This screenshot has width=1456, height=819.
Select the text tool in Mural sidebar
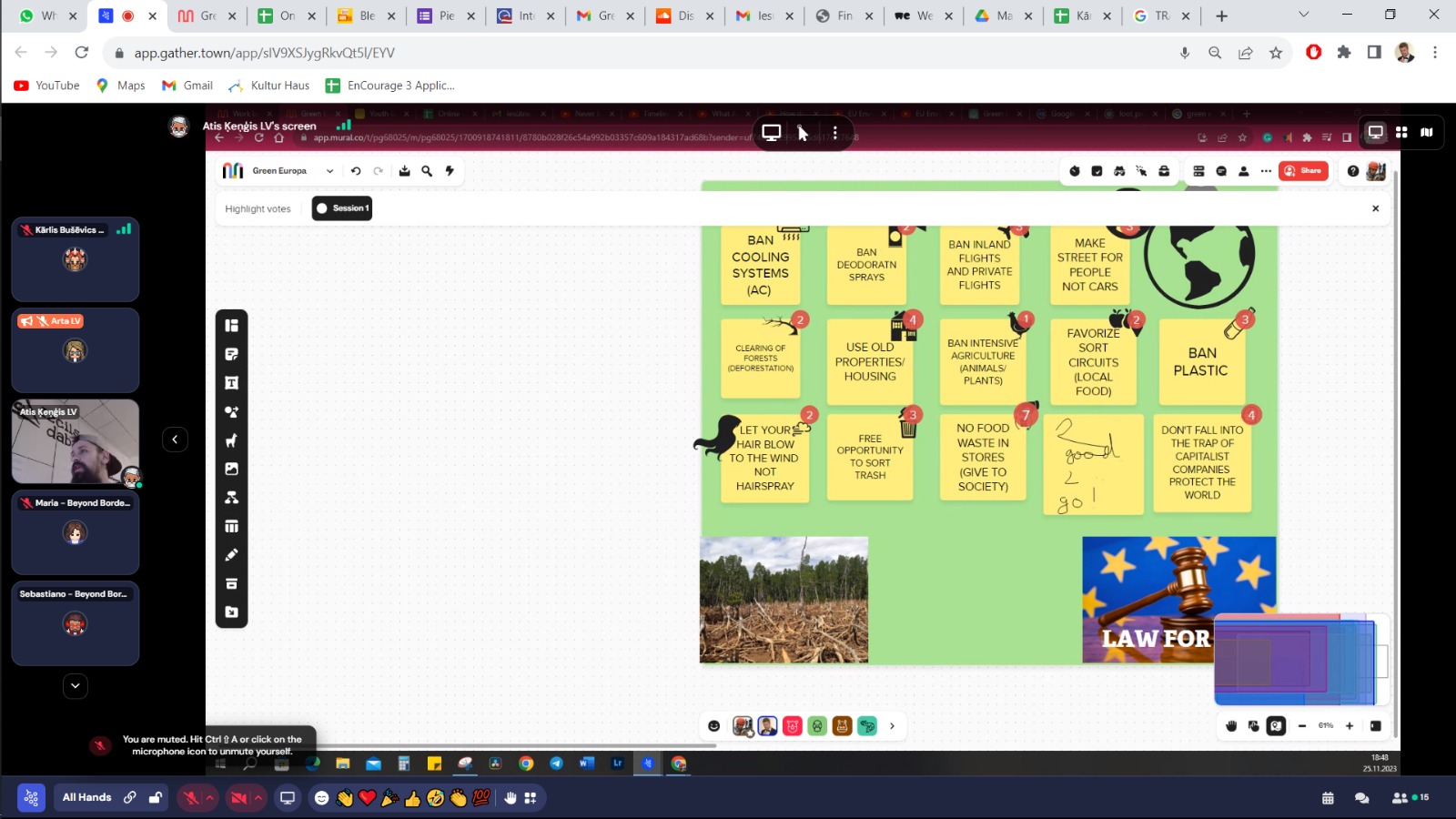point(232,383)
